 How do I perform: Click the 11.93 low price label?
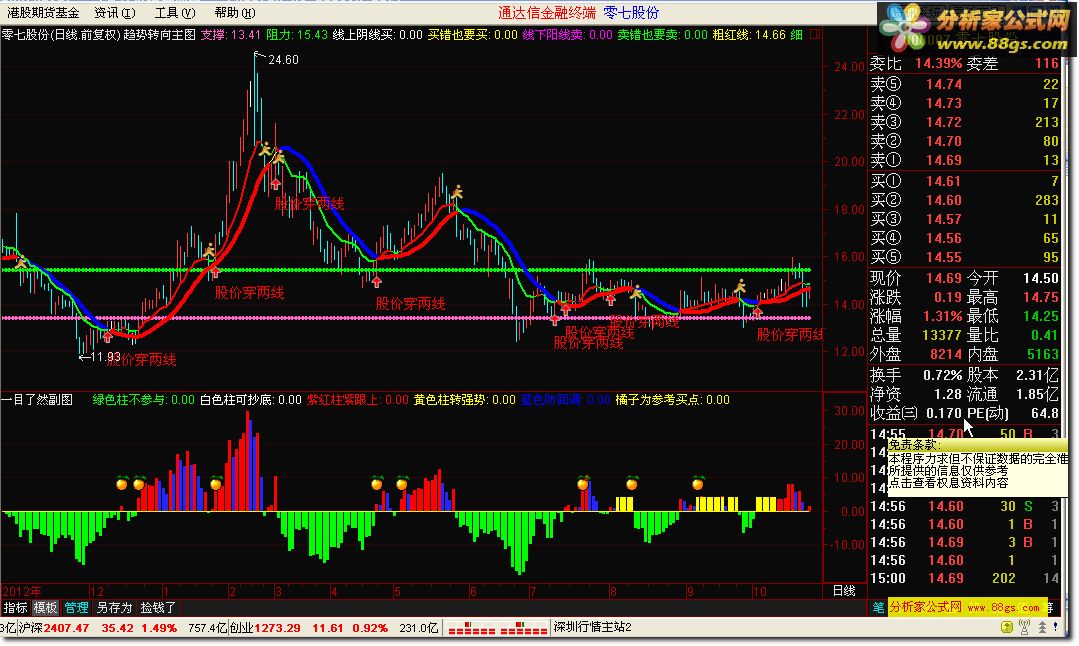tap(105, 357)
